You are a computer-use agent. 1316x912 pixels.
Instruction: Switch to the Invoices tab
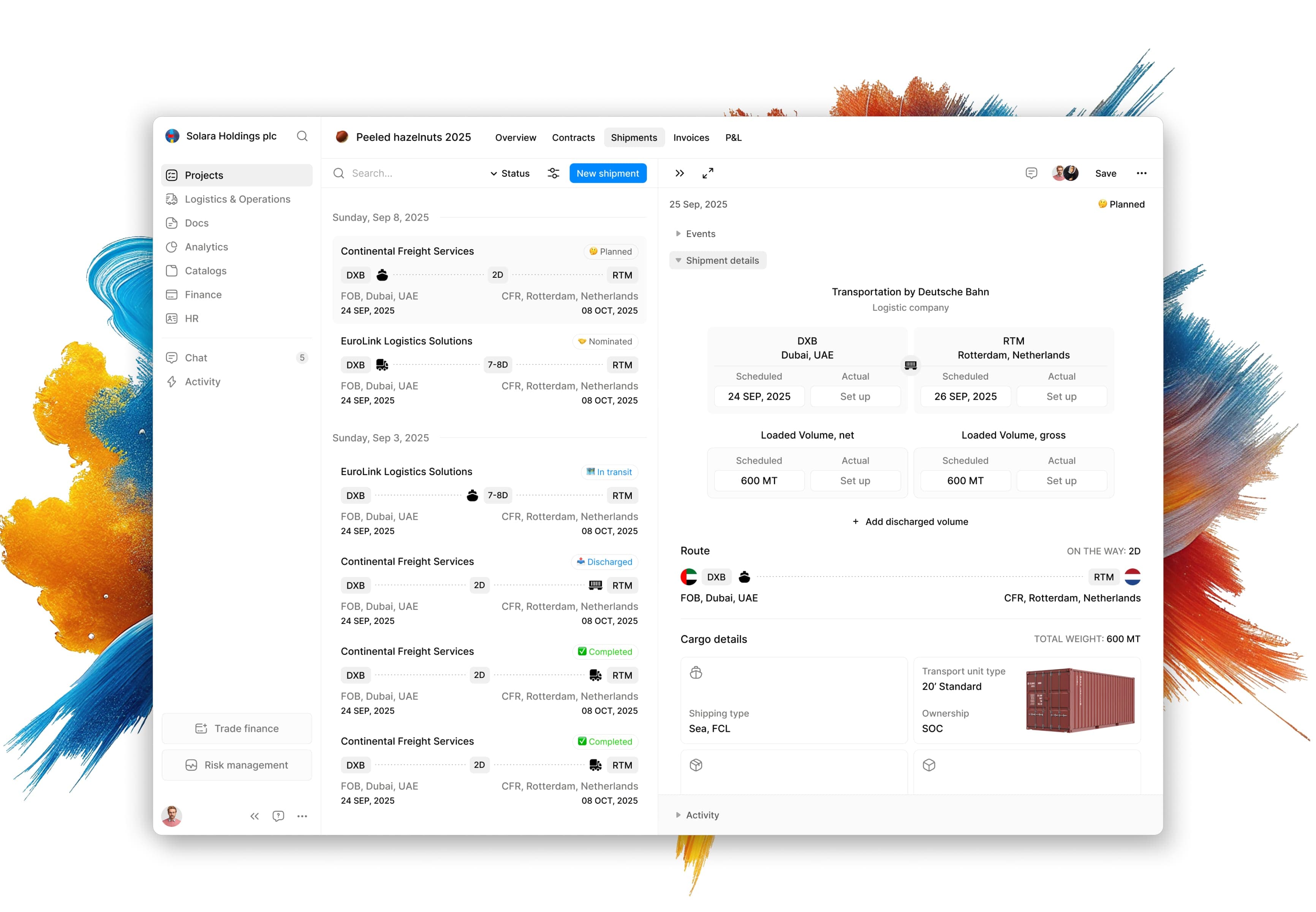691,138
